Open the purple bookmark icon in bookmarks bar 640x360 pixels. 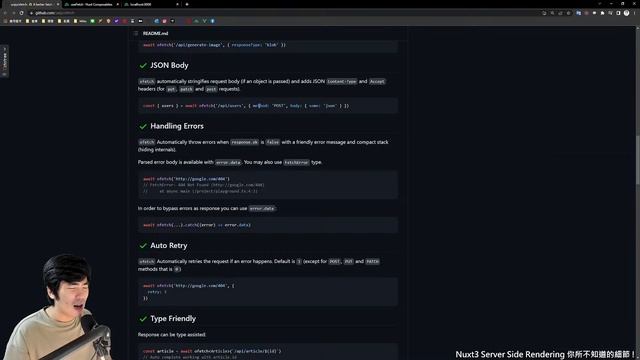click(116, 21)
